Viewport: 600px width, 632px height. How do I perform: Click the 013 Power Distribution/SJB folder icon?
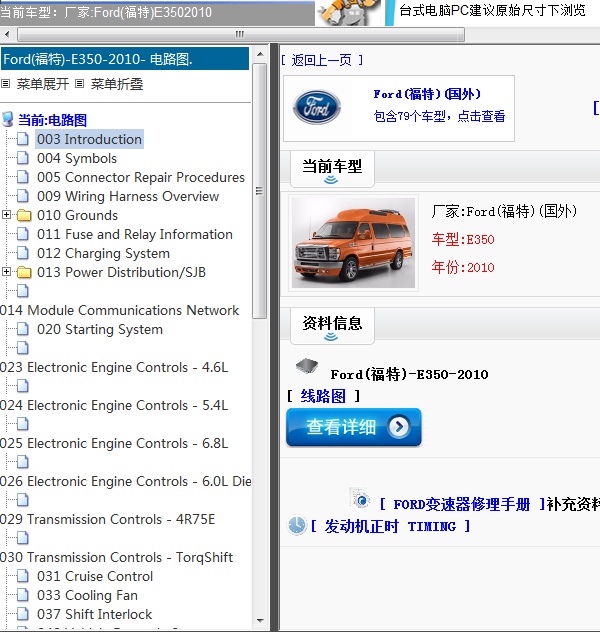24,272
